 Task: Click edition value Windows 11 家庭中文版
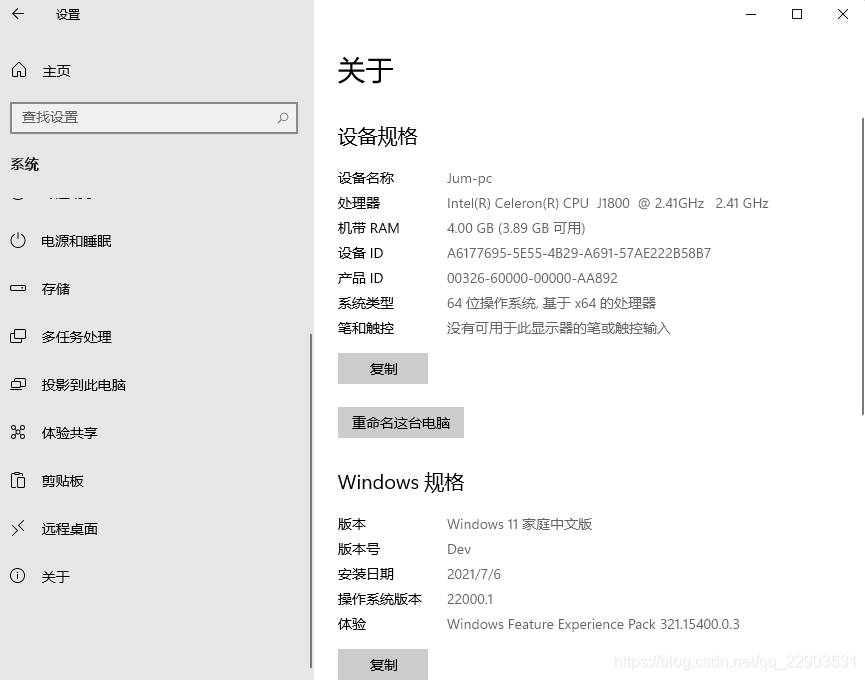tap(520, 524)
